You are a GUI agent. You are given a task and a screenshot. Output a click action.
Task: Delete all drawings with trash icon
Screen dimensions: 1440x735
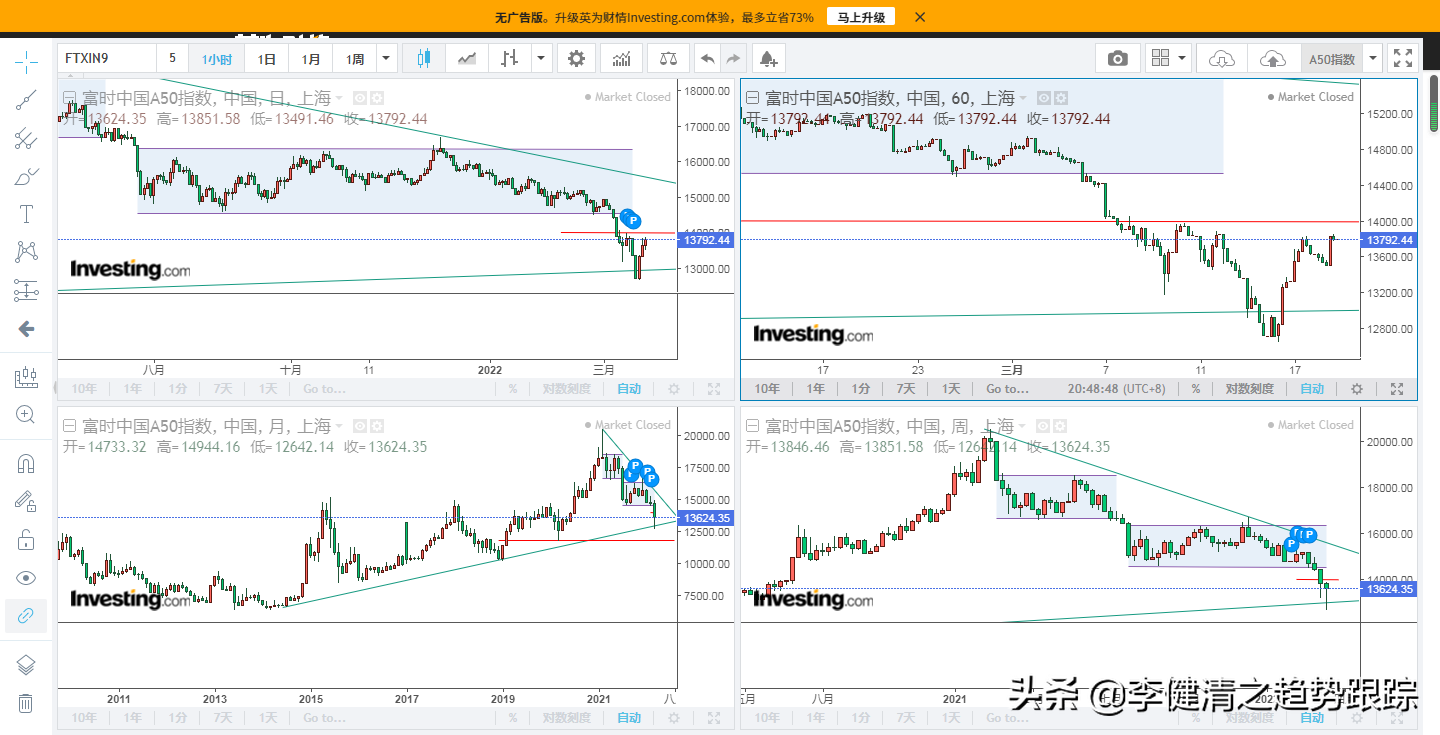point(26,703)
